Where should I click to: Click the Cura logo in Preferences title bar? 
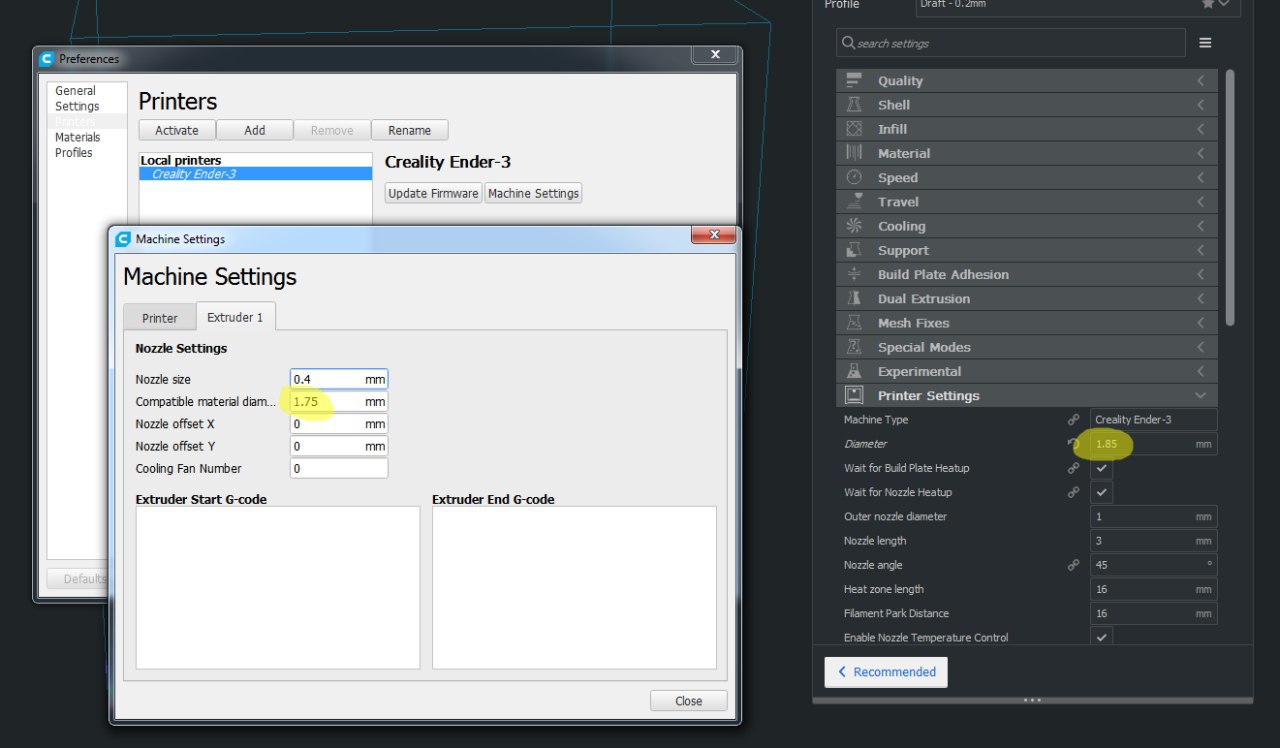(x=47, y=59)
